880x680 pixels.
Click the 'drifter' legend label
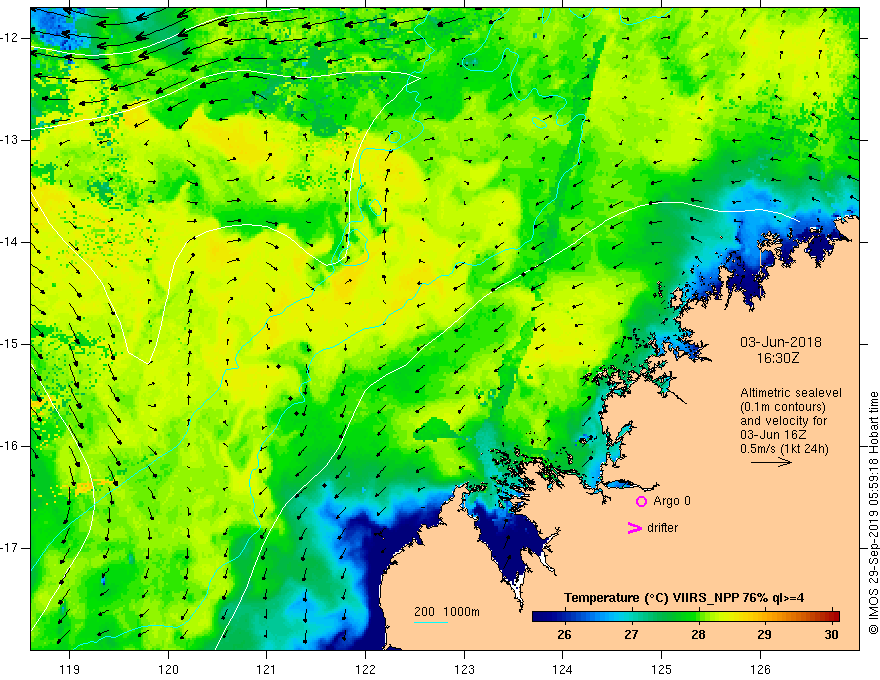pyautogui.click(x=662, y=527)
